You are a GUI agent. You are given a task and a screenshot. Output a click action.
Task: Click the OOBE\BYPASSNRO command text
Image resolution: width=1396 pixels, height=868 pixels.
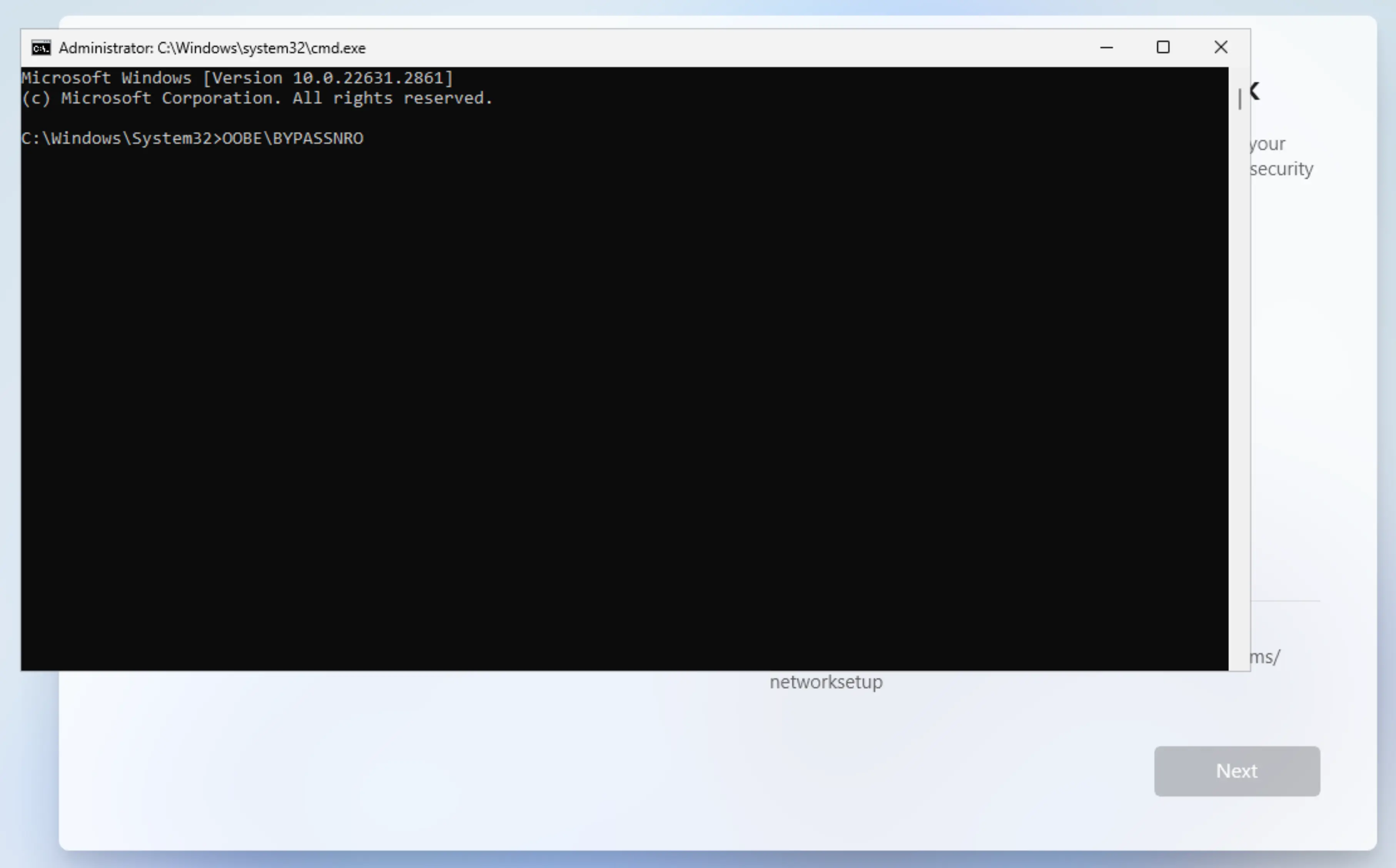point(293,139)
